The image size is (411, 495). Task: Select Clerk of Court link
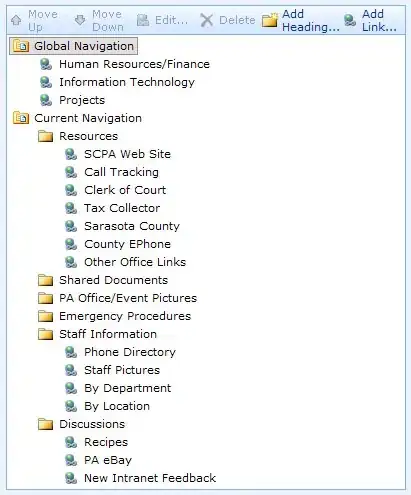[x=125, y=190]
